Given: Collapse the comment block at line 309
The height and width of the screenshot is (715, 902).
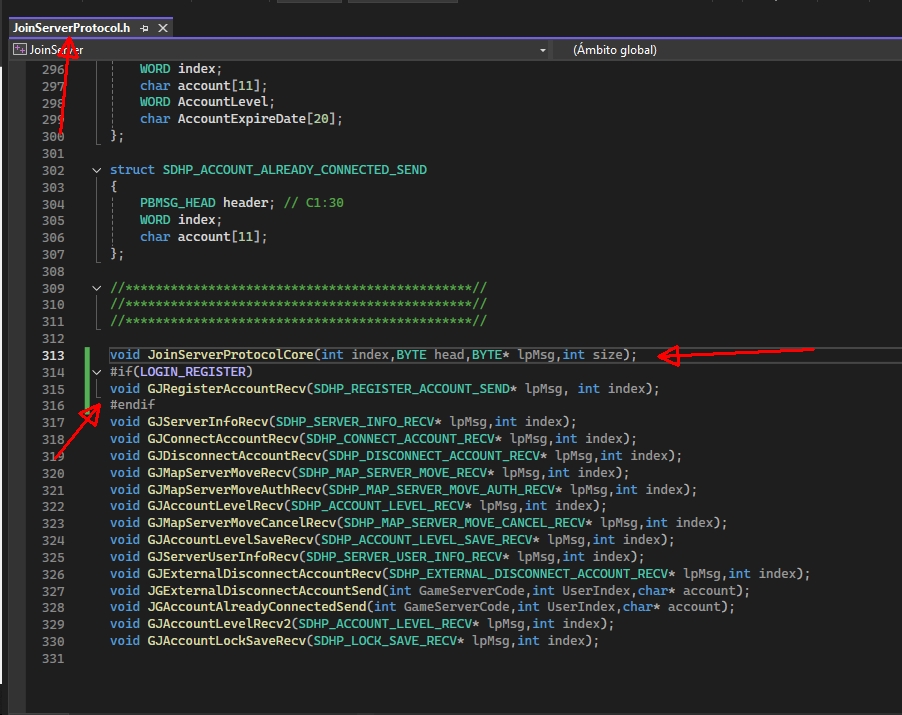Looking at the screenshot, I should point(97,288).
